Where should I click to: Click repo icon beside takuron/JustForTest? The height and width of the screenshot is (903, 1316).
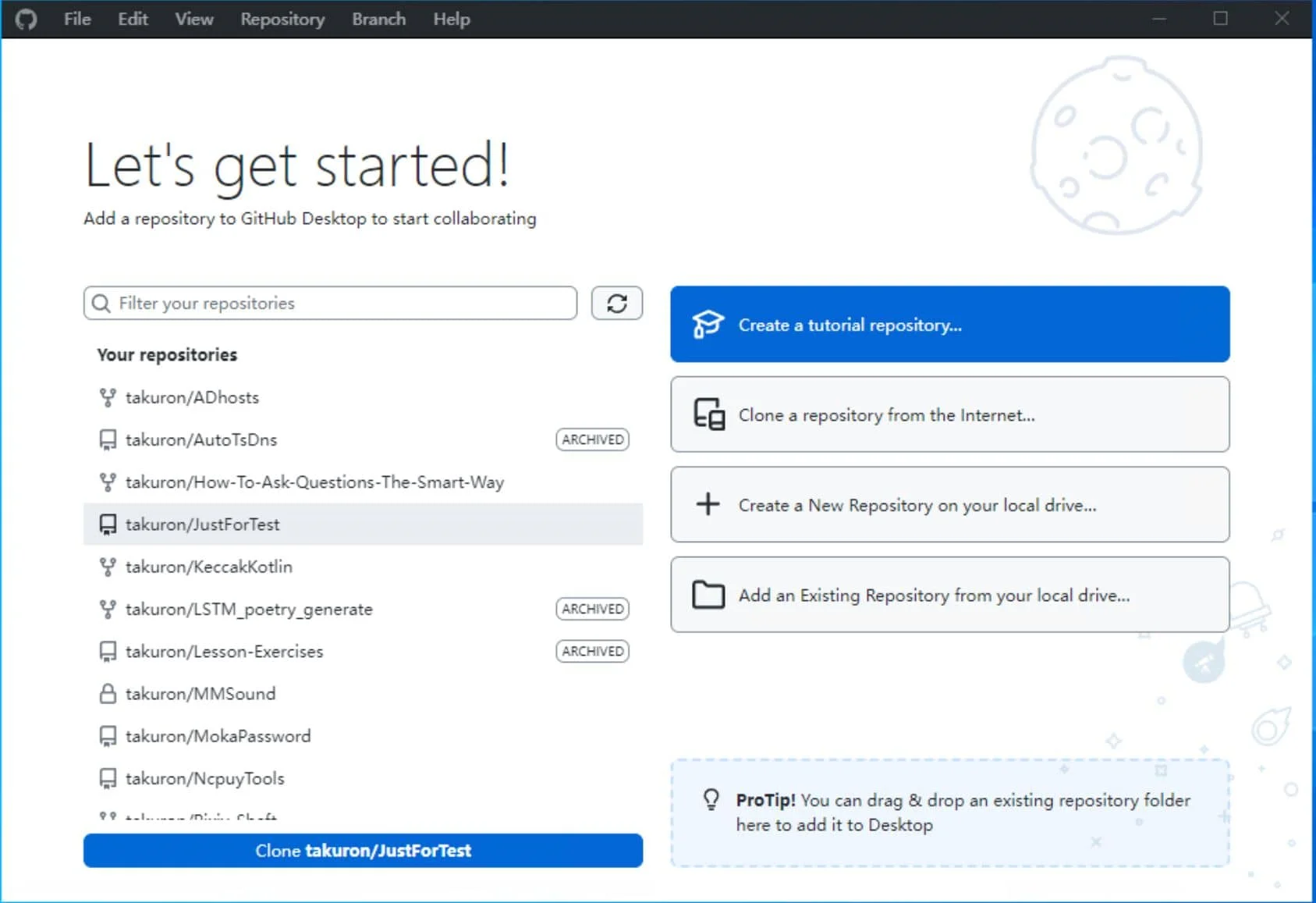coord(108,524)
